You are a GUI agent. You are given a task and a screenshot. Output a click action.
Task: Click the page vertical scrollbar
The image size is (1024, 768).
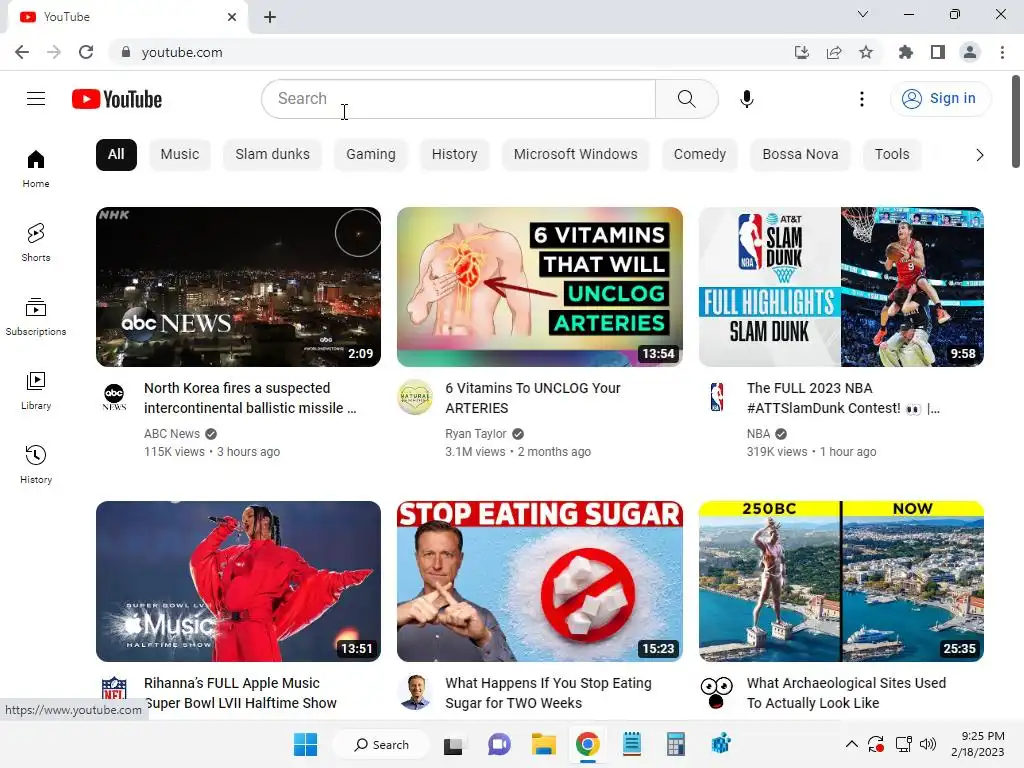(x=1016, y=121)
